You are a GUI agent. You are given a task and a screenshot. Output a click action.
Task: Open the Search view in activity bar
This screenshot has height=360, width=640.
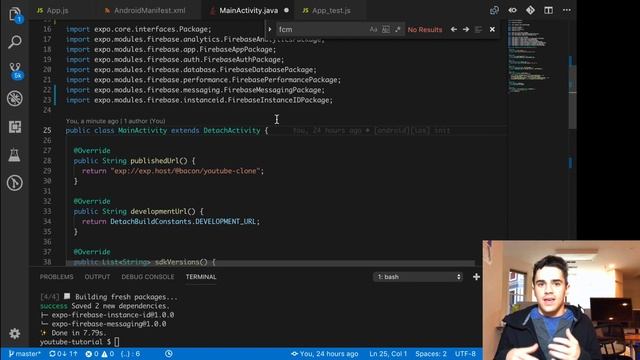click(x=15, y=42)
